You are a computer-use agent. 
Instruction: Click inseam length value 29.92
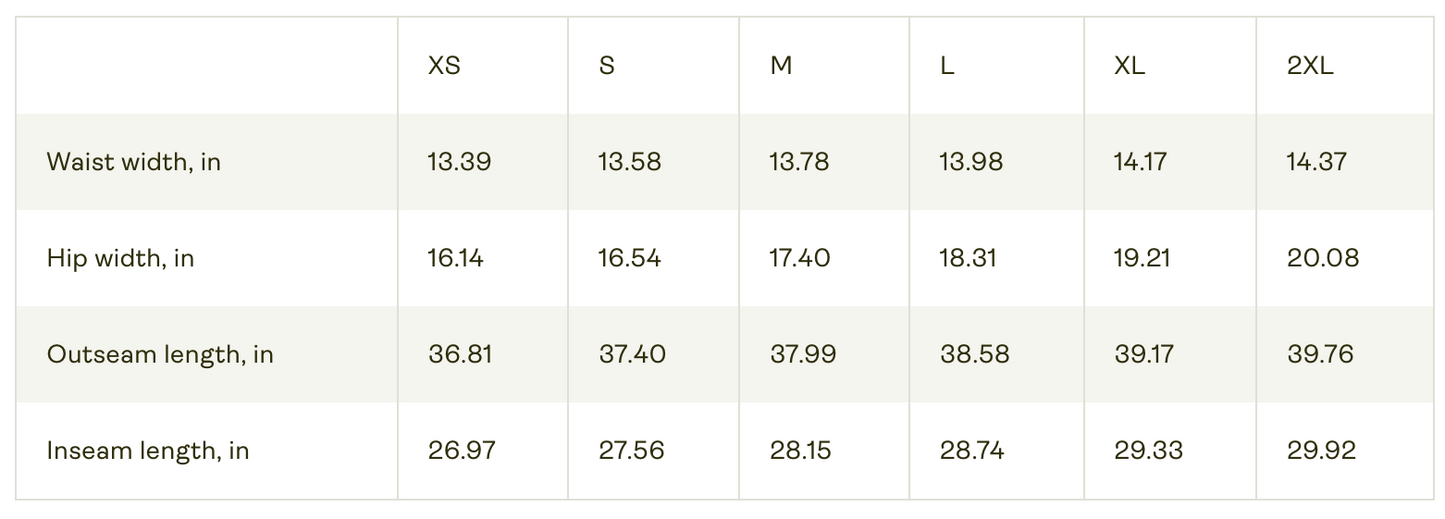tap(1322, 450)
